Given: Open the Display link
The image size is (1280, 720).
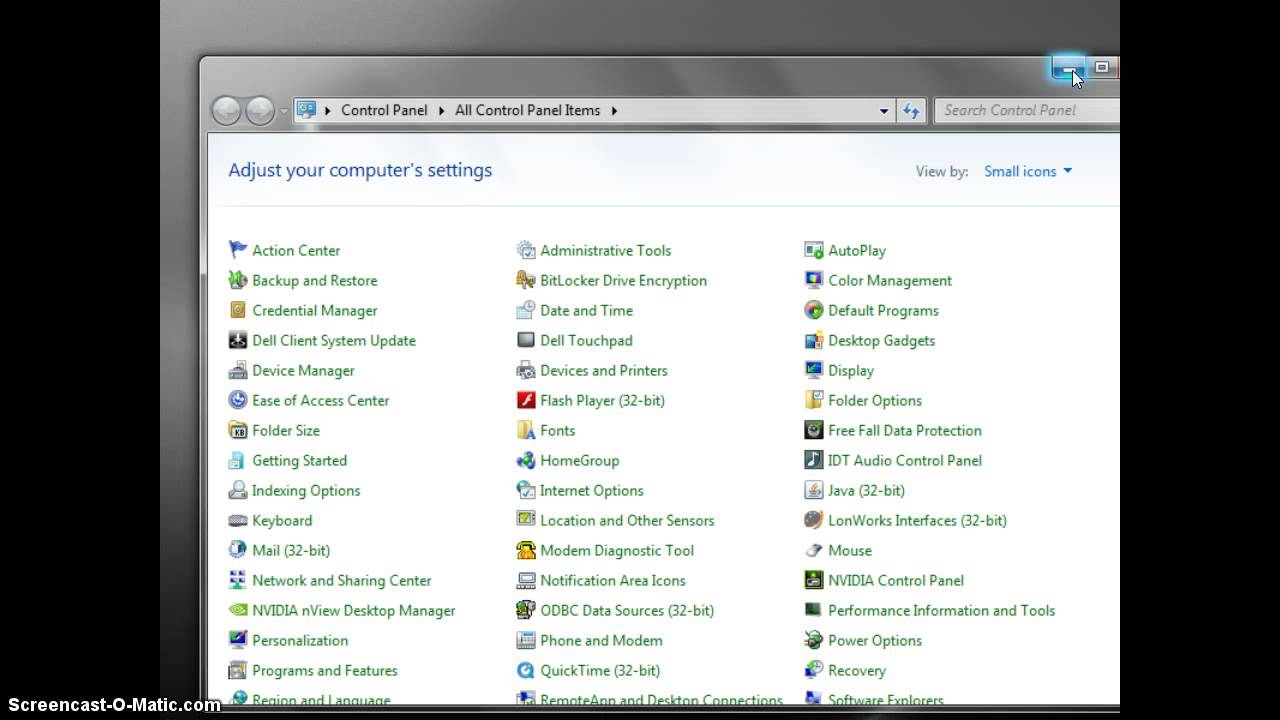Looking at the screenshot, I should tap(851, 370).
